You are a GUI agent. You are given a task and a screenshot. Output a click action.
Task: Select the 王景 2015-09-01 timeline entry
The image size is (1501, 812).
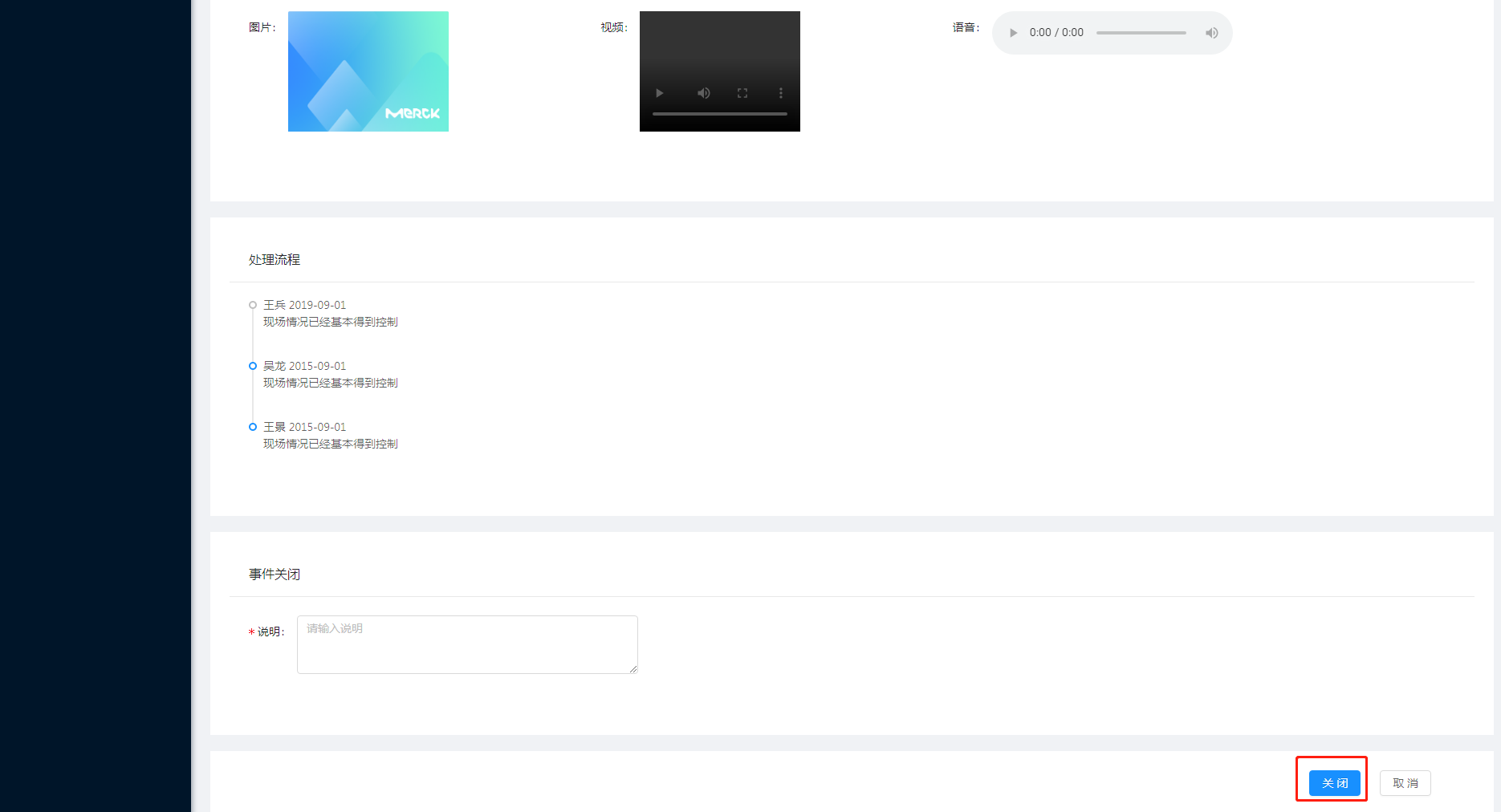click(305, 427)
